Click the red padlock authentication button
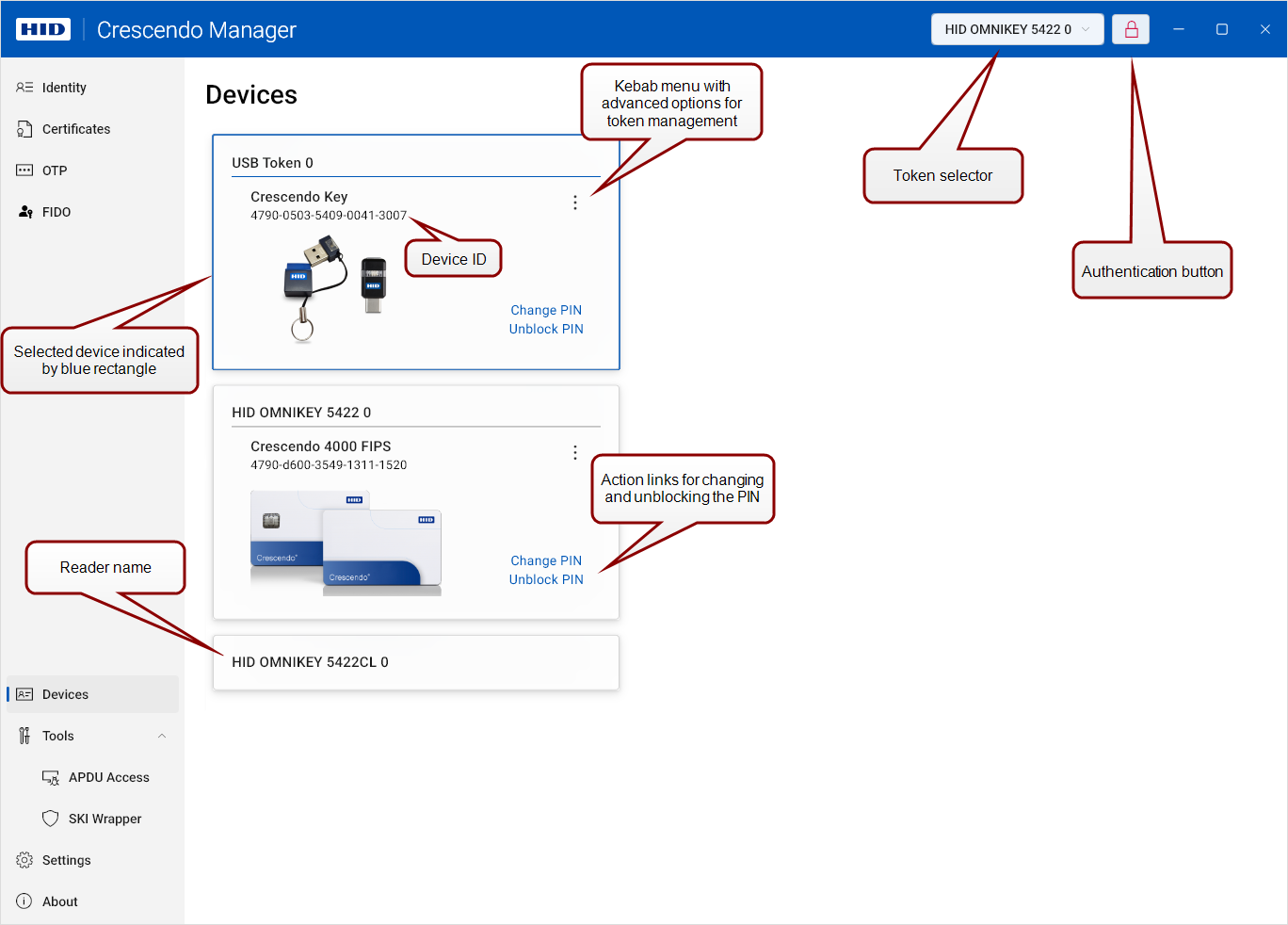The width and height of the screenshot is (1288, 925). click(1132, 29)
